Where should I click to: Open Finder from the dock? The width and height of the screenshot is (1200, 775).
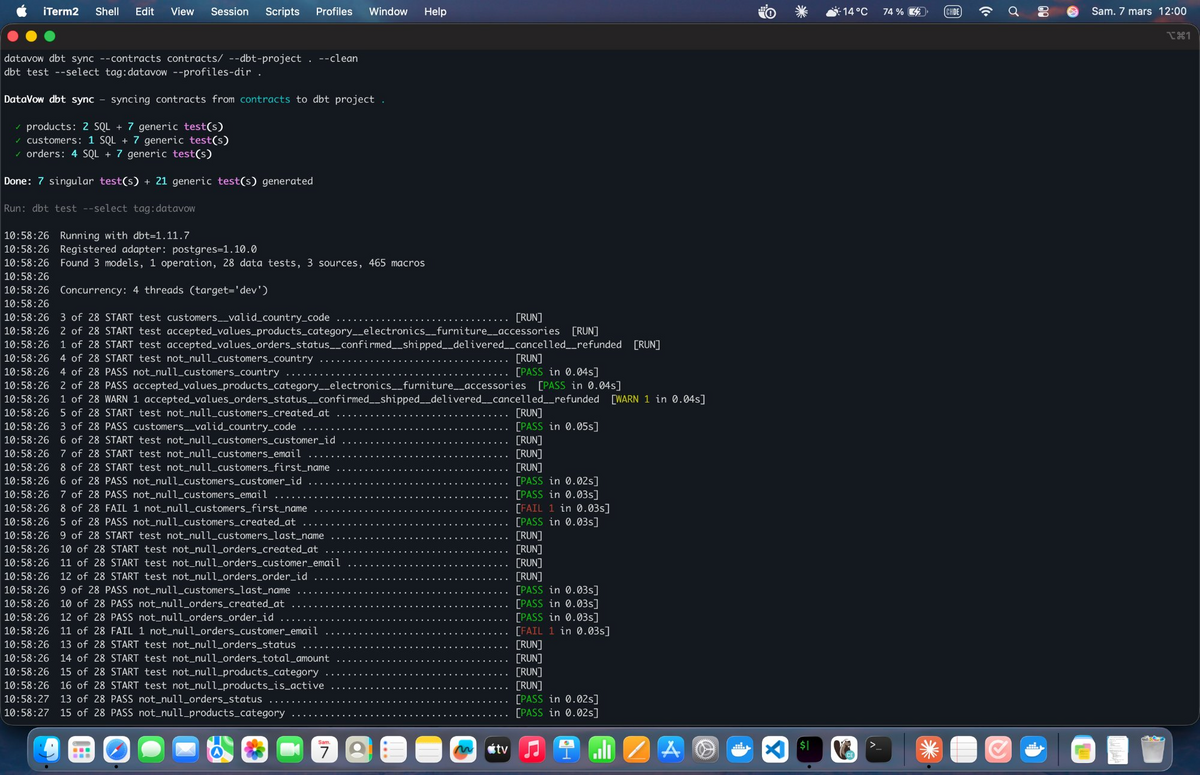(x=46, y=748)
